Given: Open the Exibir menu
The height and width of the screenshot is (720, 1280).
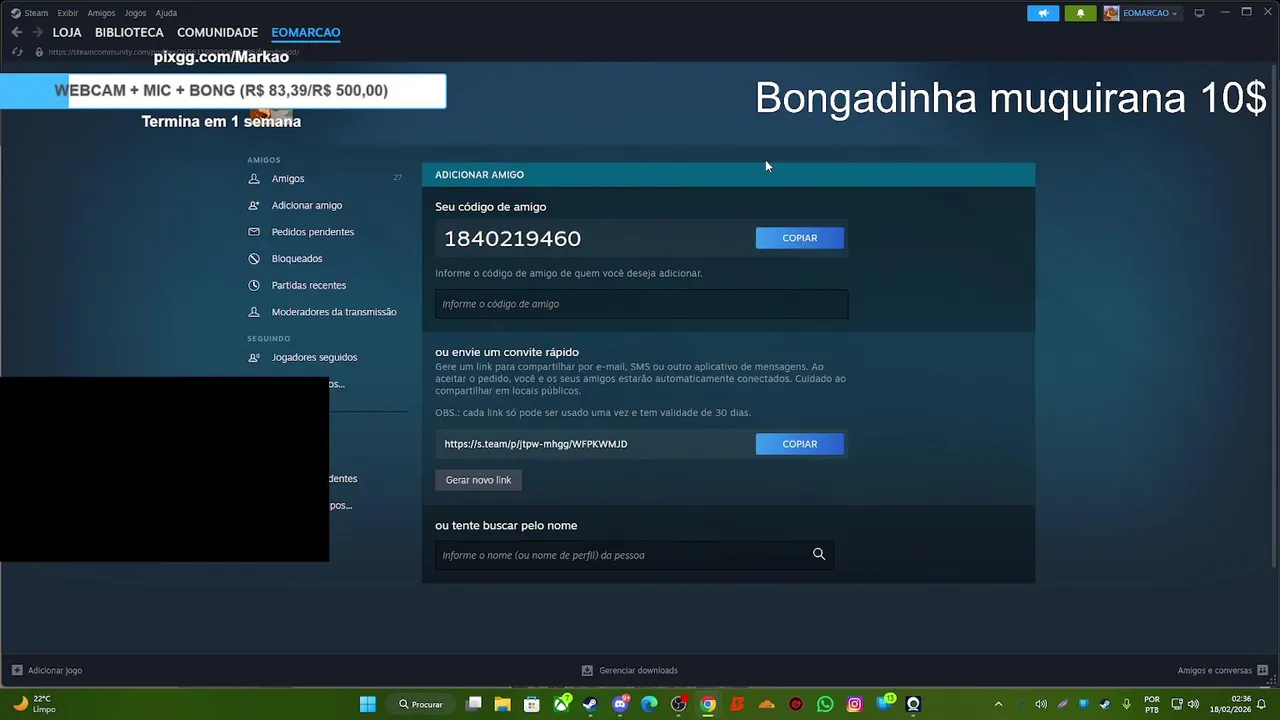Looking at the screenshot, I should (68, 13).
